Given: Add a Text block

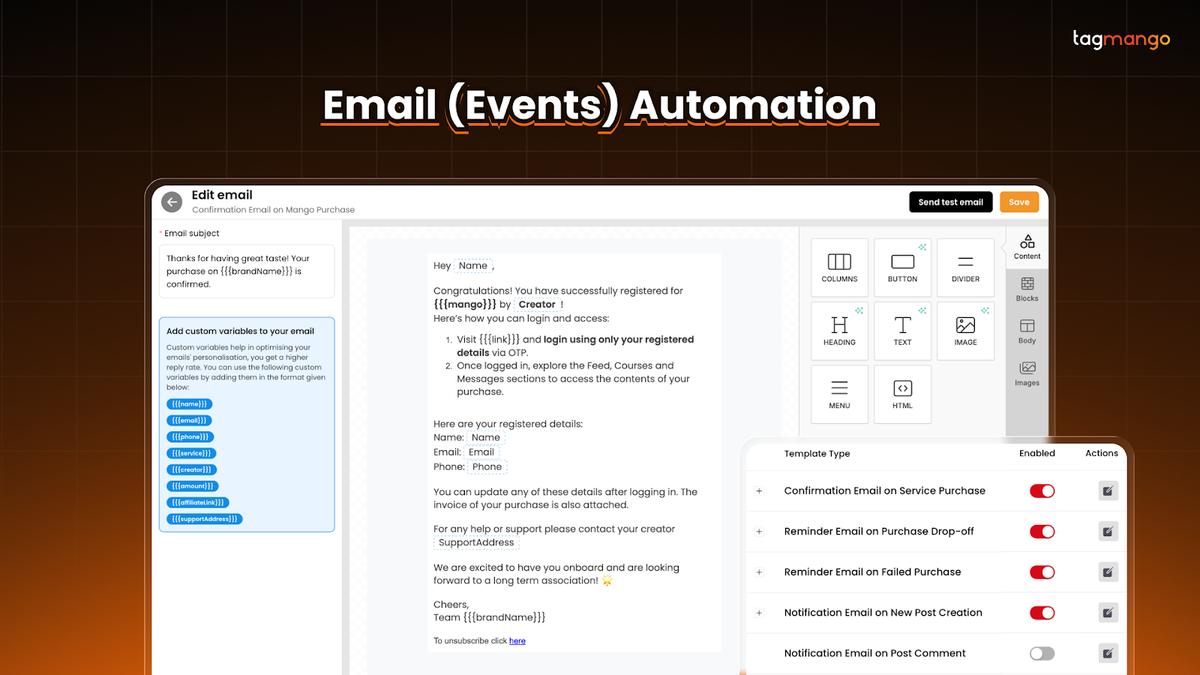Looking at the screenshot, I should tap(902, 330).
